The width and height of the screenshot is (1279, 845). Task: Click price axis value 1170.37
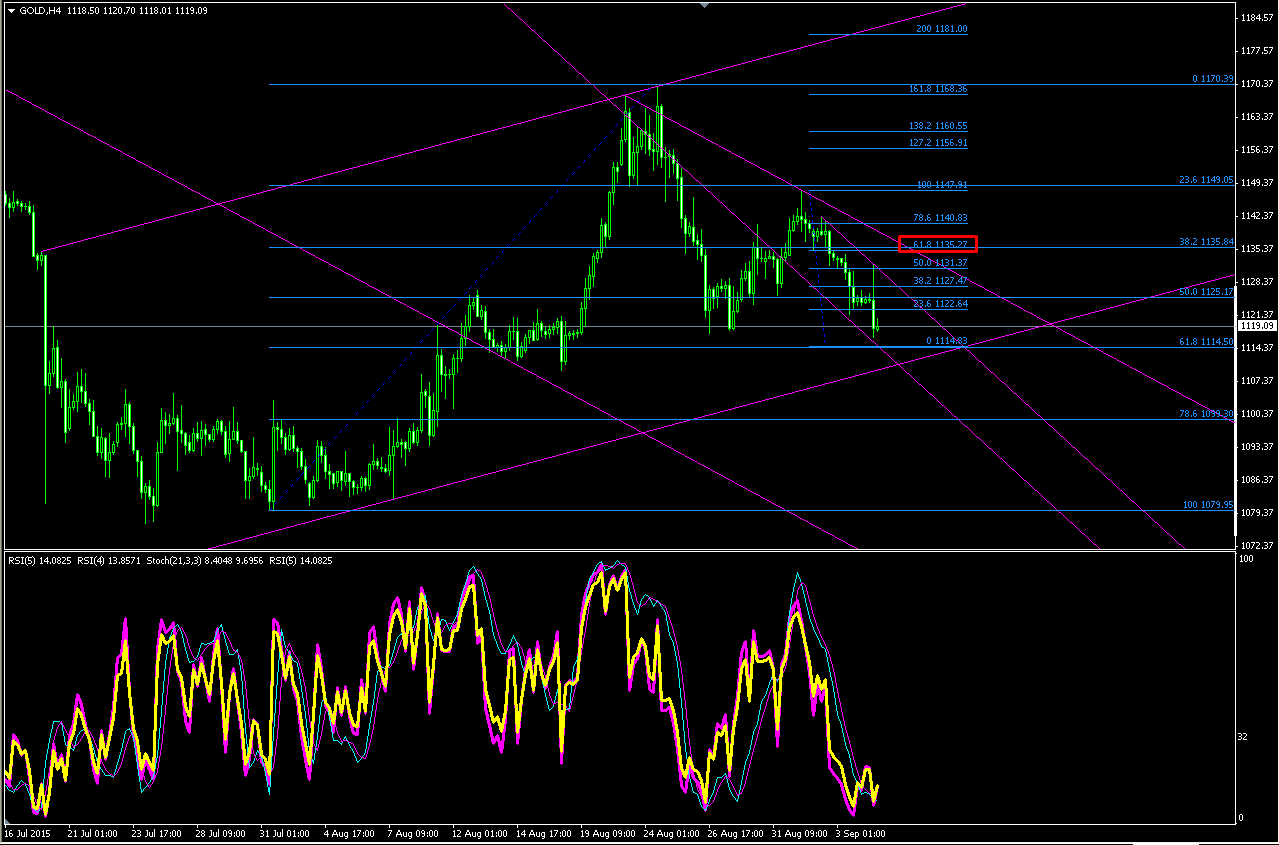(x=1255, y=83)
